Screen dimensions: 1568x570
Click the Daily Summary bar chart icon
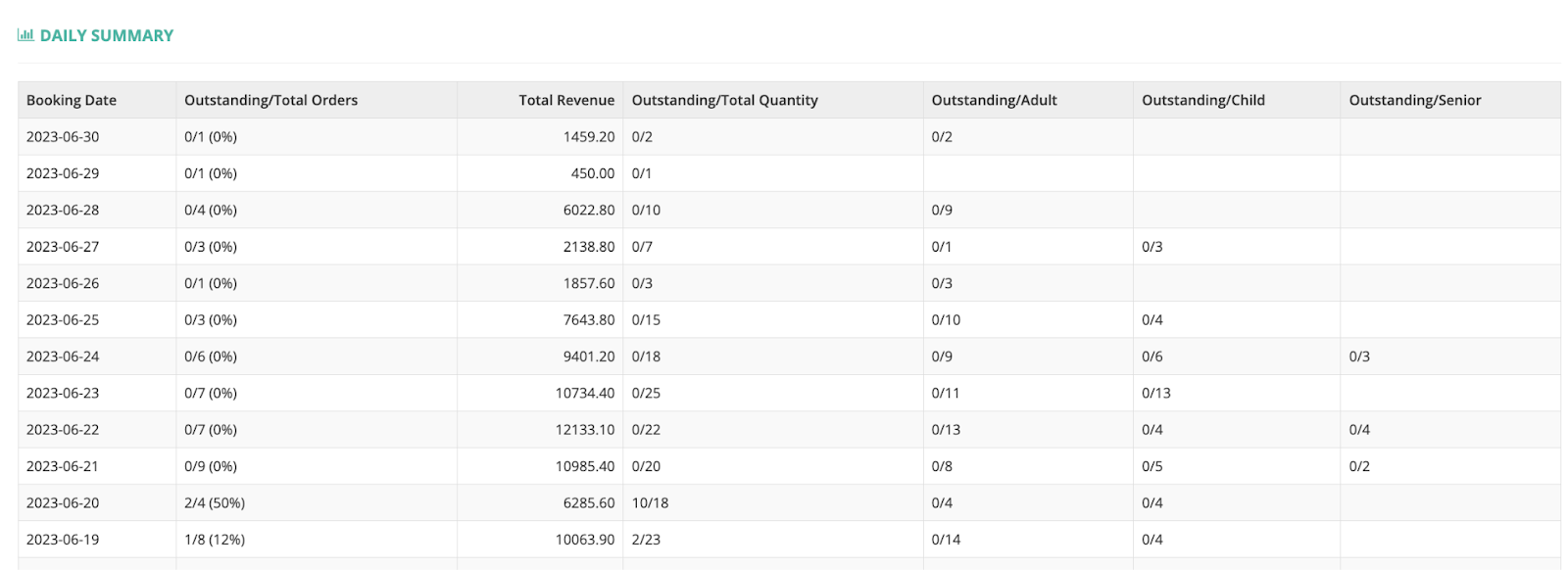point(25,35)
